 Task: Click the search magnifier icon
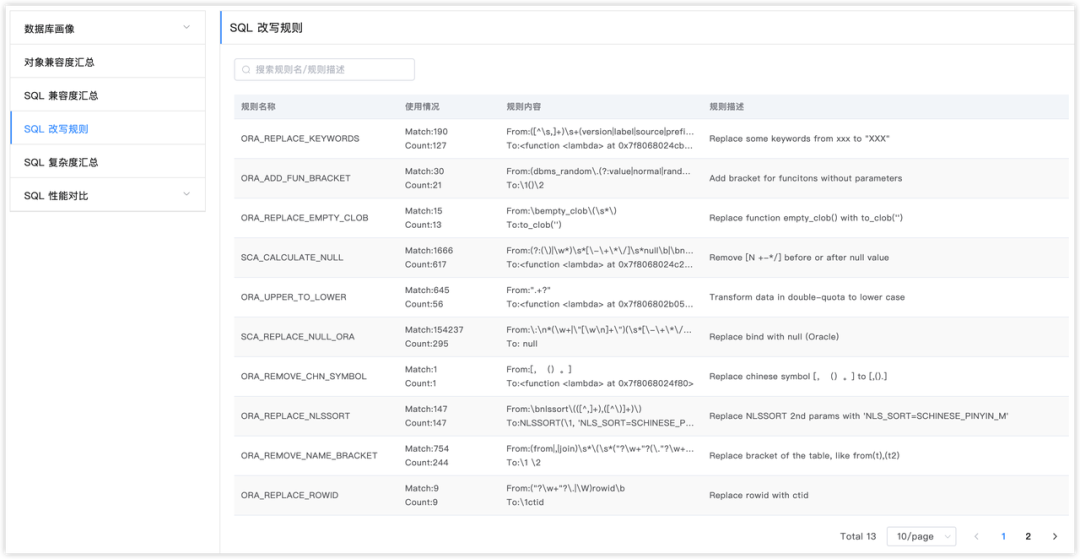click(247, 70)
